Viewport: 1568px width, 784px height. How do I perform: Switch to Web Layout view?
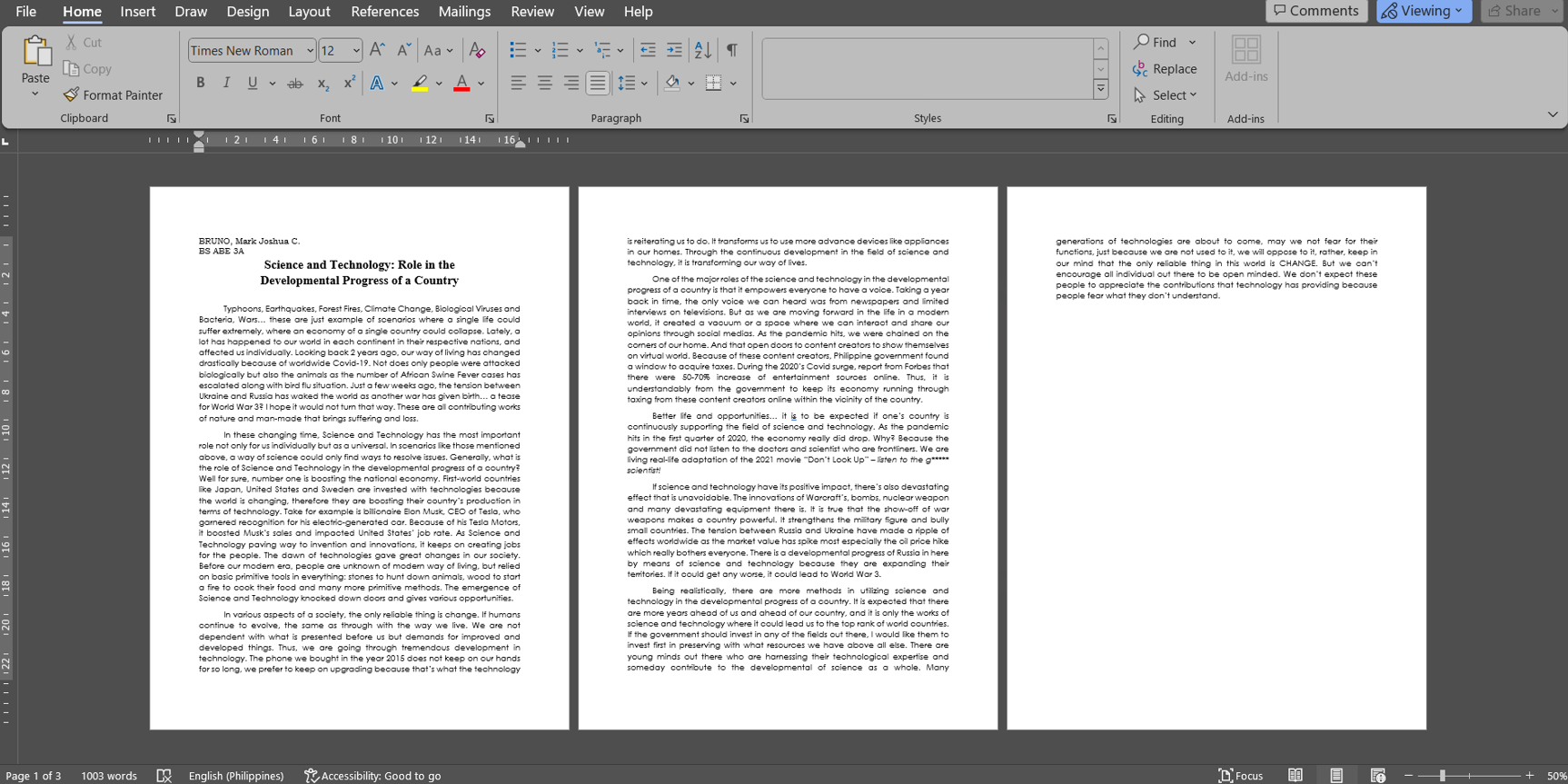click(x=1378, y=775)
